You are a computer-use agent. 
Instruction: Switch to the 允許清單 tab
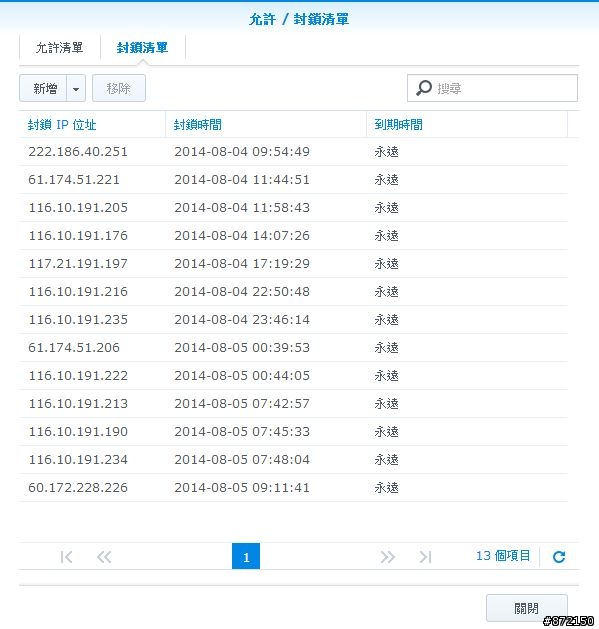tap(59, 48)
